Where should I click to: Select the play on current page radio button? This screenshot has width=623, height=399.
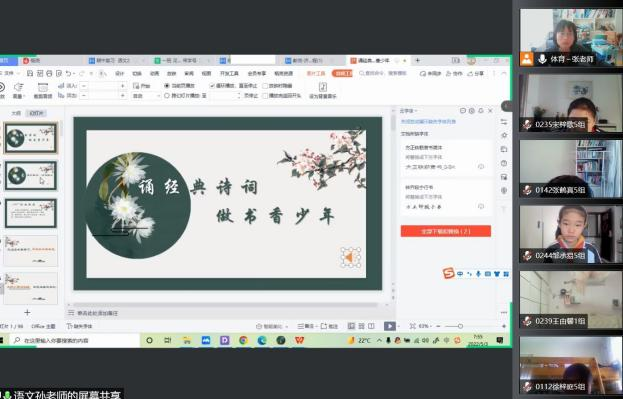(x=167, y=86)
